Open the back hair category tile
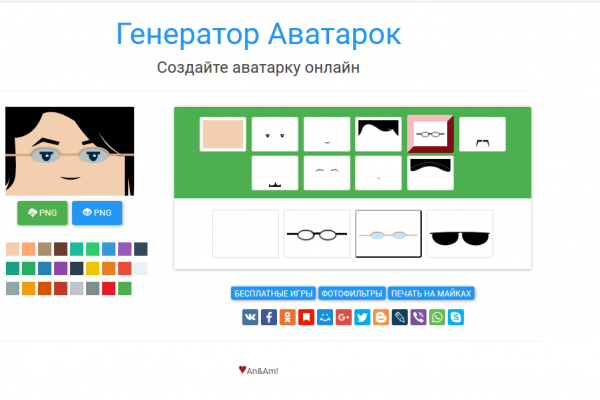Screen dimensions: 600x400 coord(430,173)
